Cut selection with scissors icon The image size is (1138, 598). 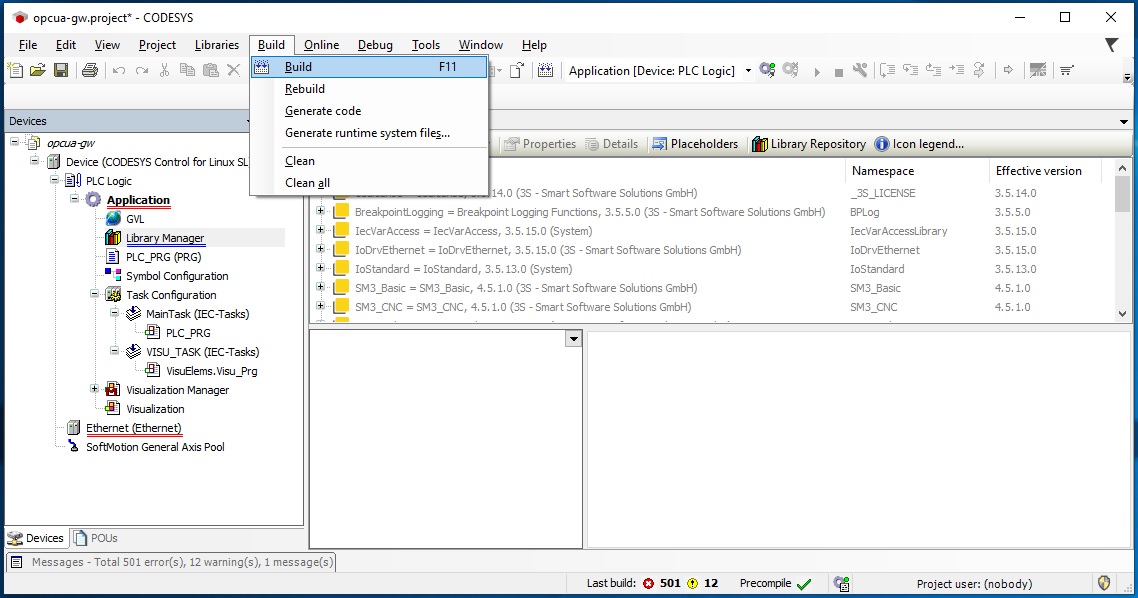pos(165,70)
